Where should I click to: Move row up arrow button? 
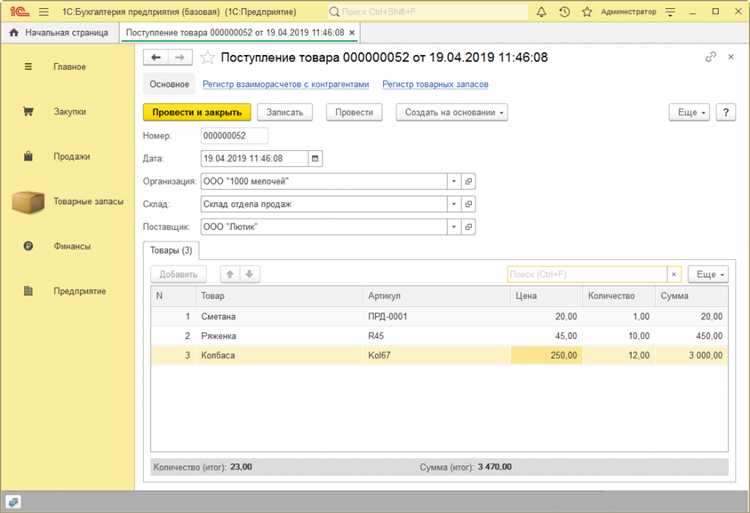(x=230, y=274)
